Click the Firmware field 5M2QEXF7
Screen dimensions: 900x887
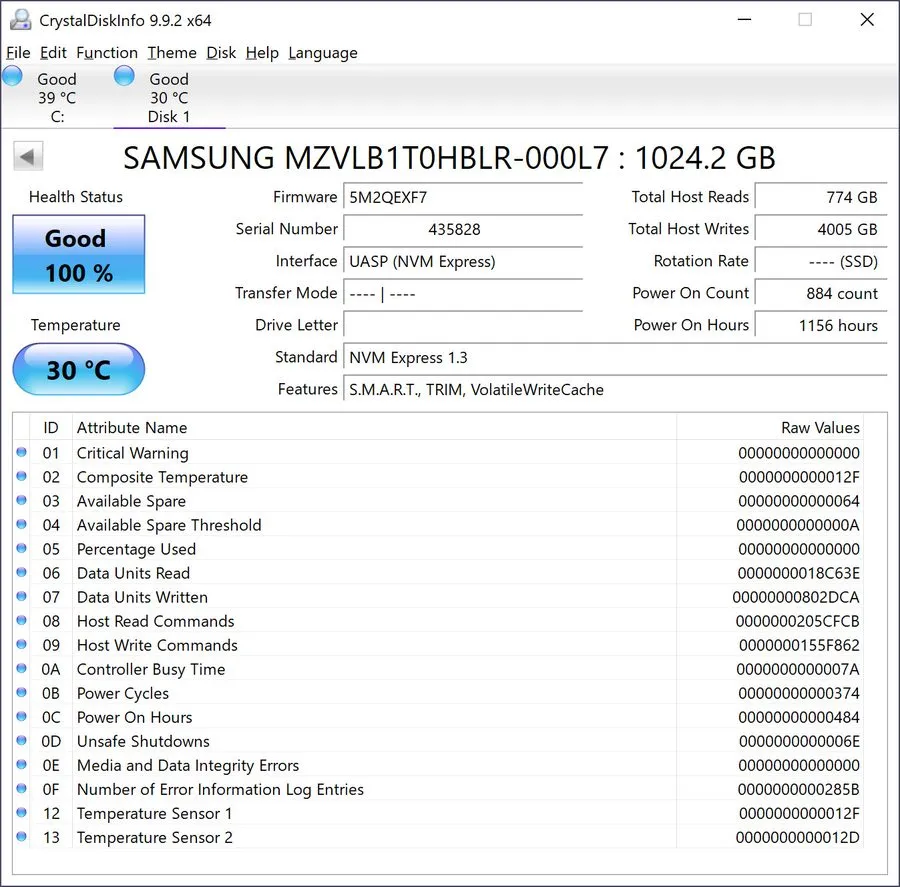[463, 197]
